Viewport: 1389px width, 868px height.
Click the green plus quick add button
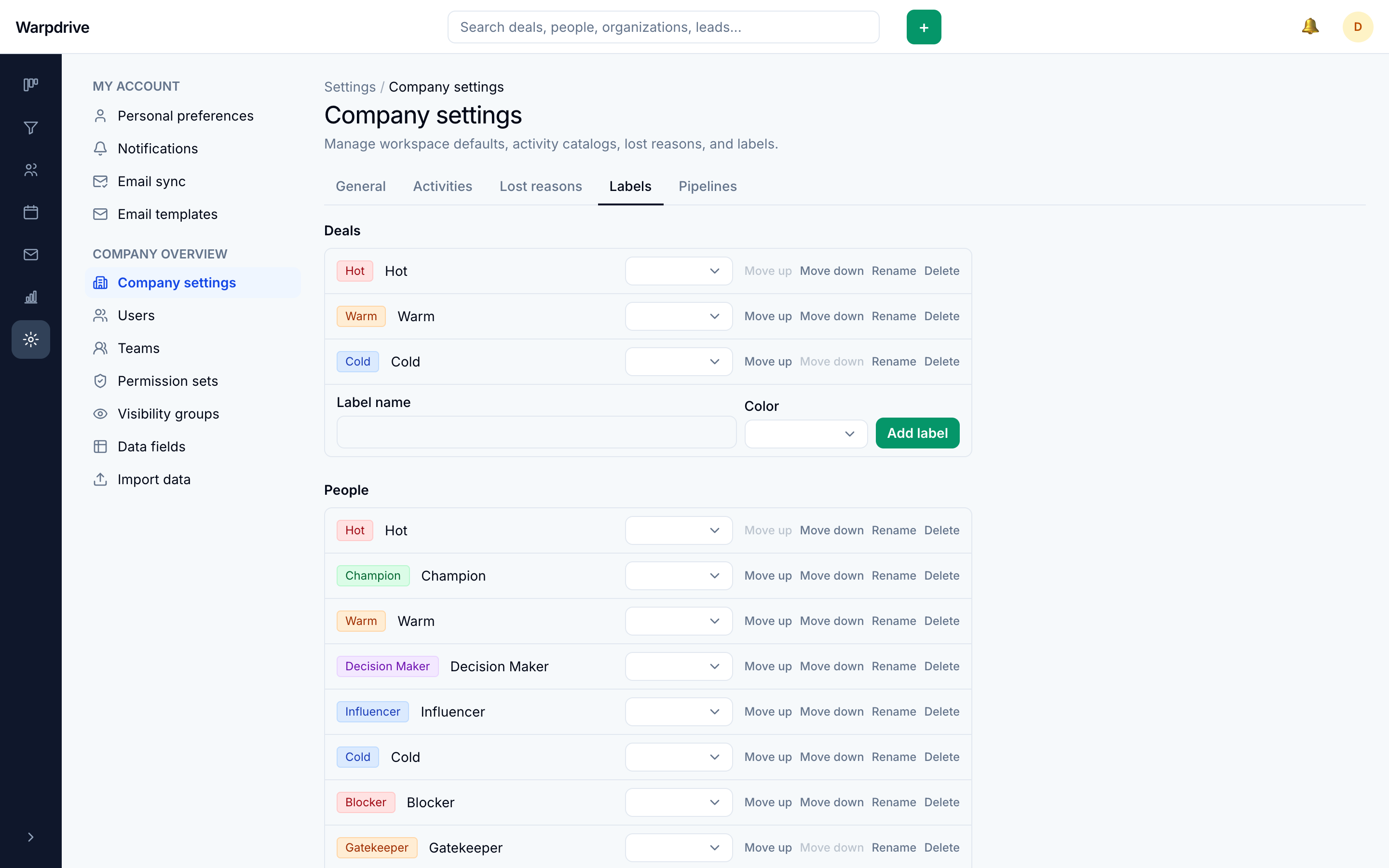924,27
